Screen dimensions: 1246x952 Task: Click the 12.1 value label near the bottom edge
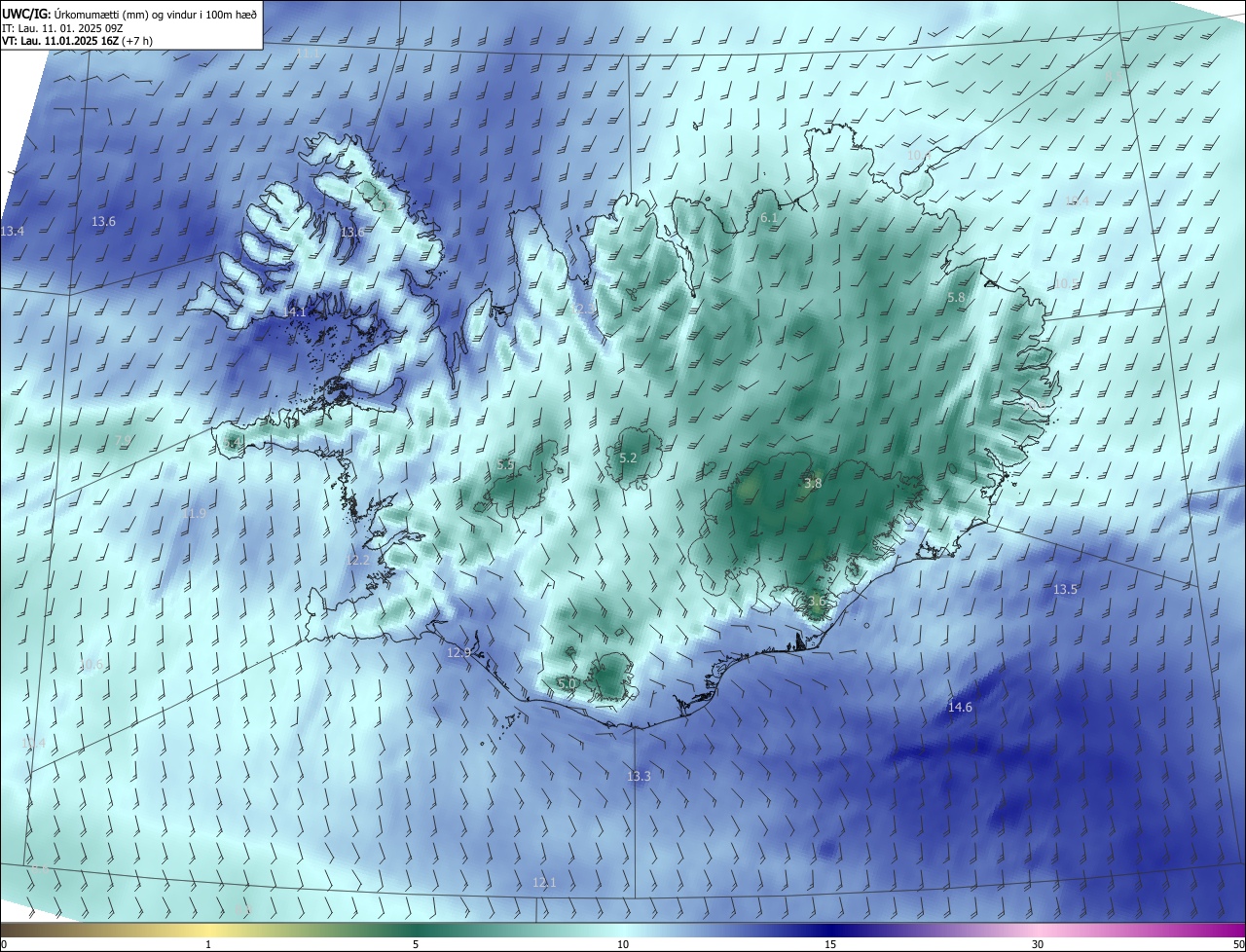(544, 882)
